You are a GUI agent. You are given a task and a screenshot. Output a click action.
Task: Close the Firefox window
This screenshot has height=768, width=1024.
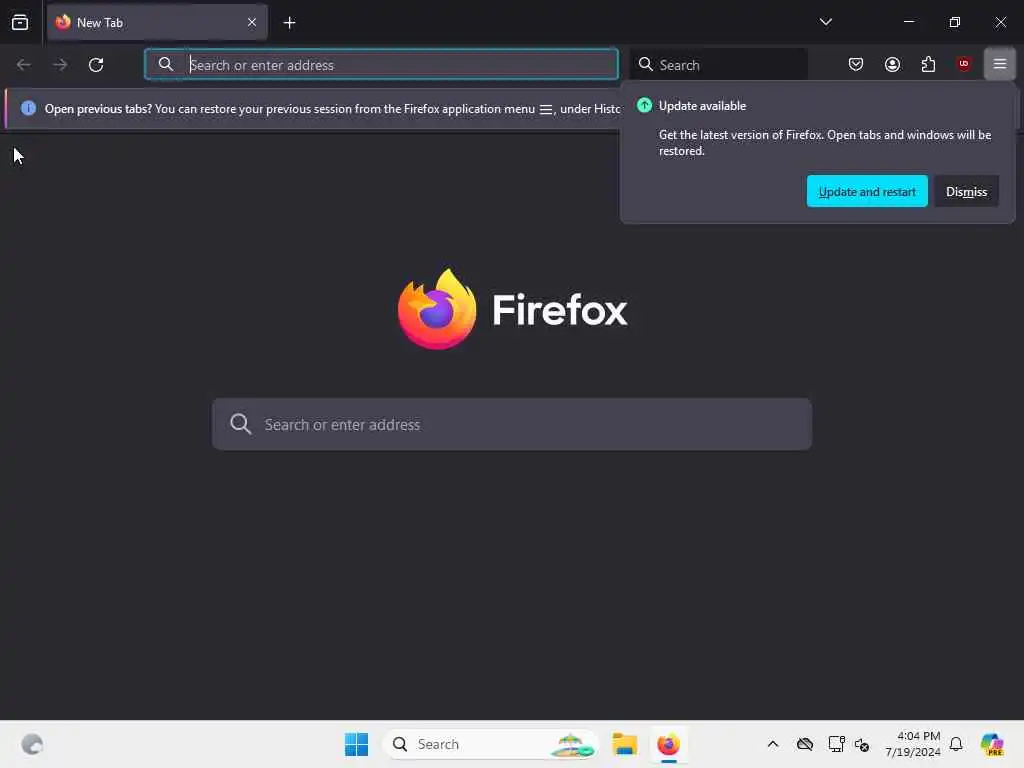tap(1000, 22)
